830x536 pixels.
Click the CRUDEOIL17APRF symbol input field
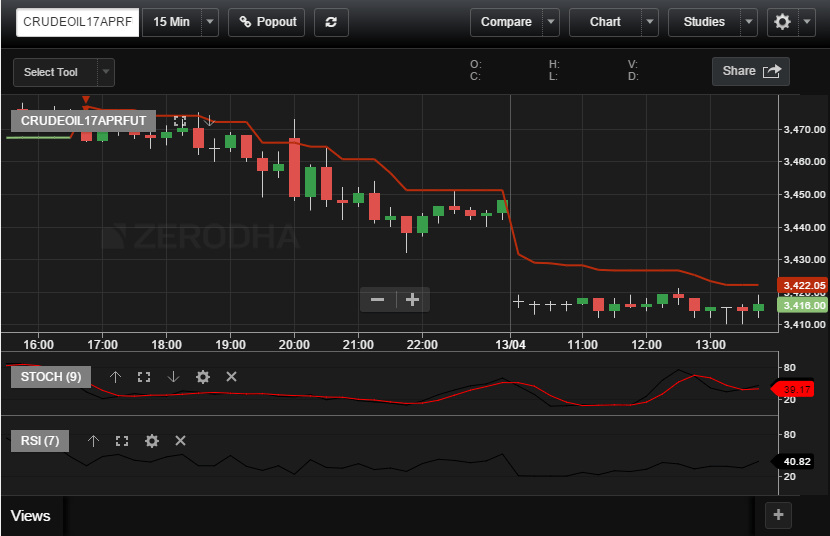tap(77, 22)
